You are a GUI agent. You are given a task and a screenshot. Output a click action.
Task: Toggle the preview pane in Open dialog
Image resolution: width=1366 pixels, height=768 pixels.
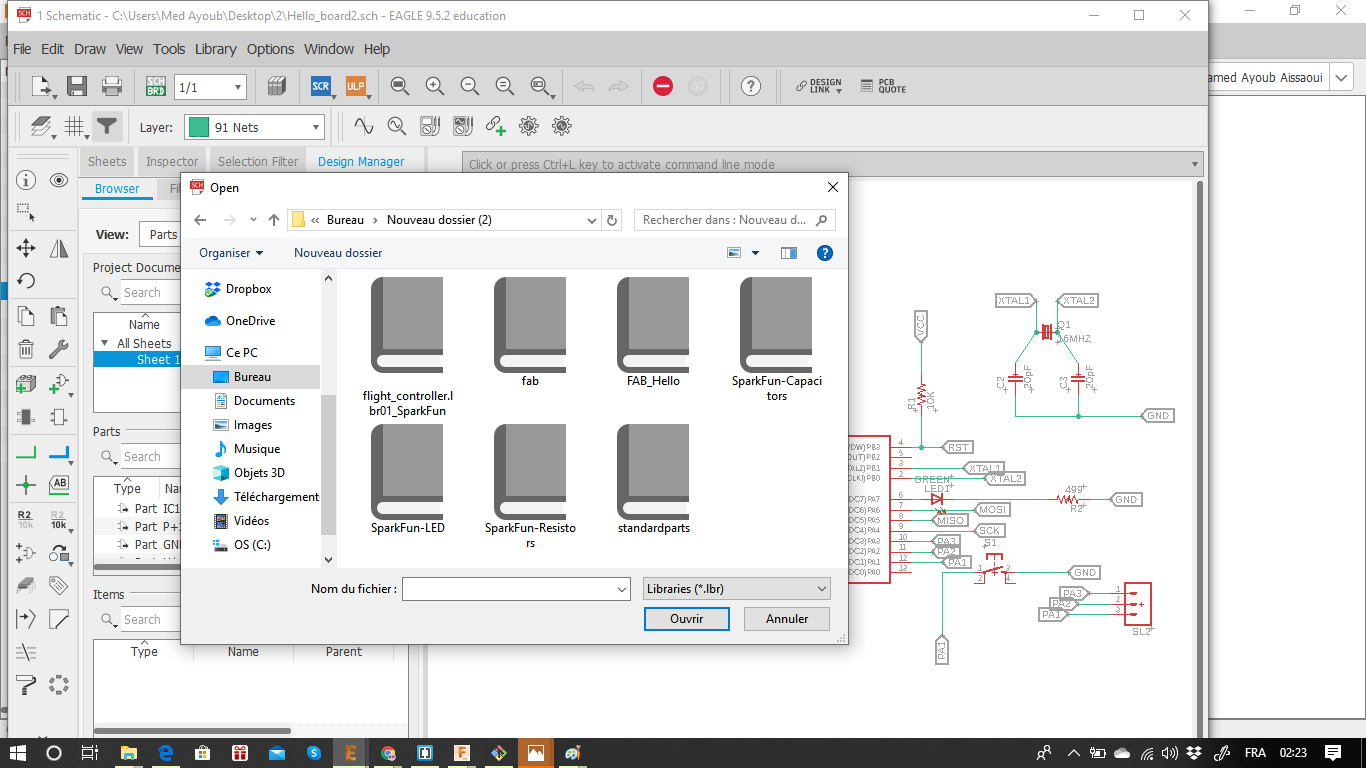coord(789,253)
